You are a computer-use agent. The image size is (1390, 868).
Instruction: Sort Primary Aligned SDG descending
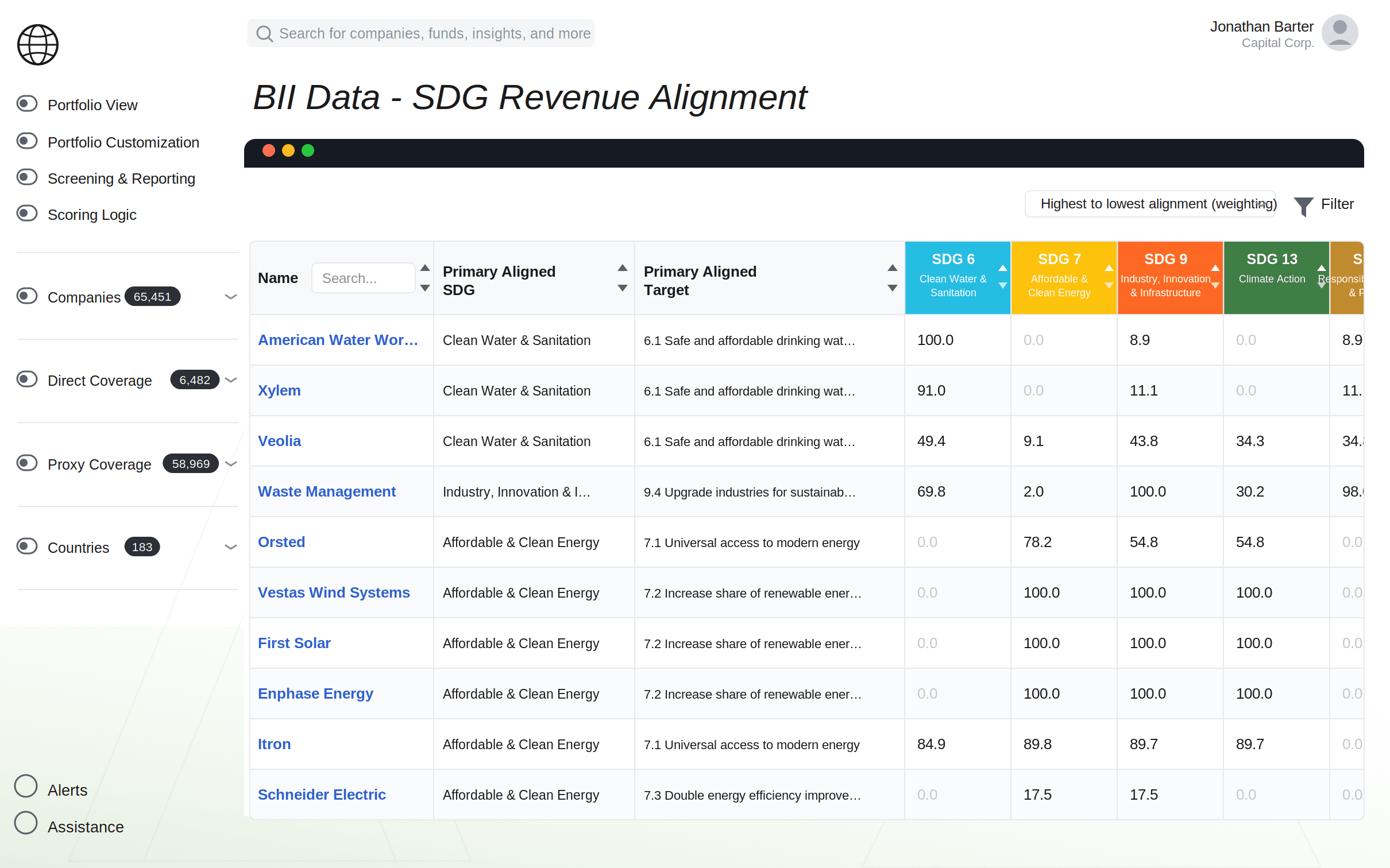(623, 288)
